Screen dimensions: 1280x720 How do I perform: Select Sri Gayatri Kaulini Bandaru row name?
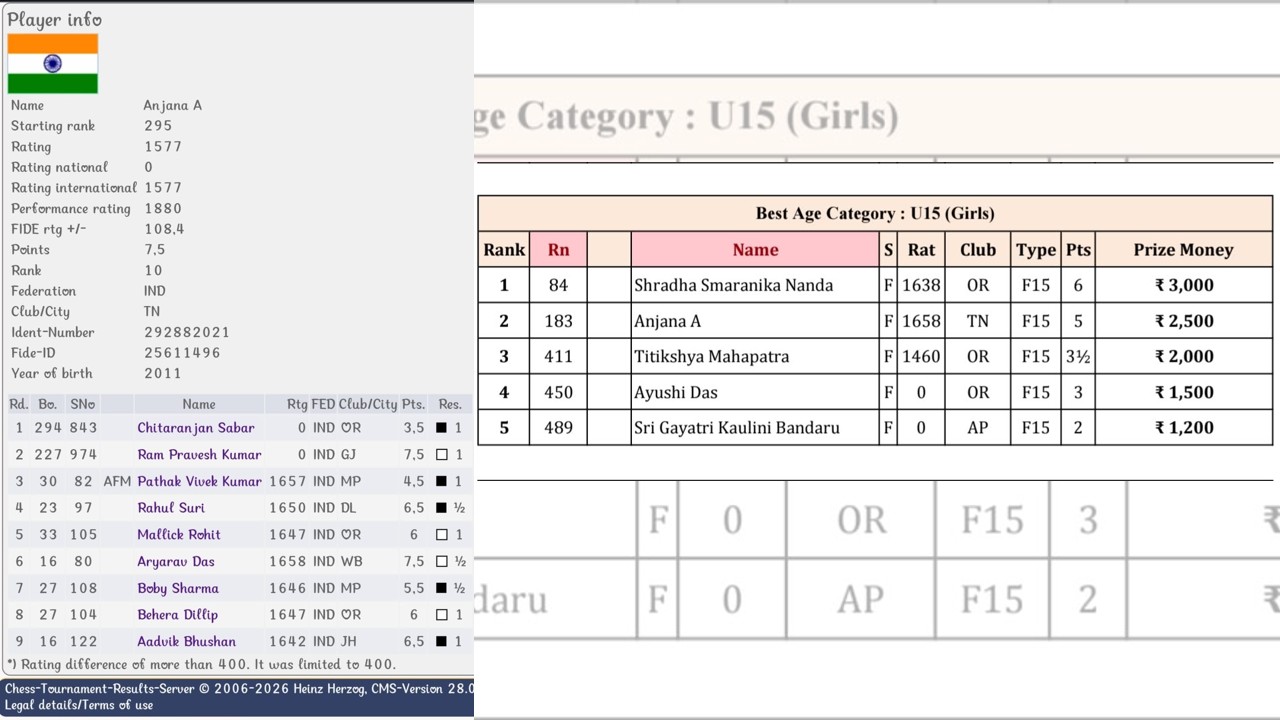[737, 427]
